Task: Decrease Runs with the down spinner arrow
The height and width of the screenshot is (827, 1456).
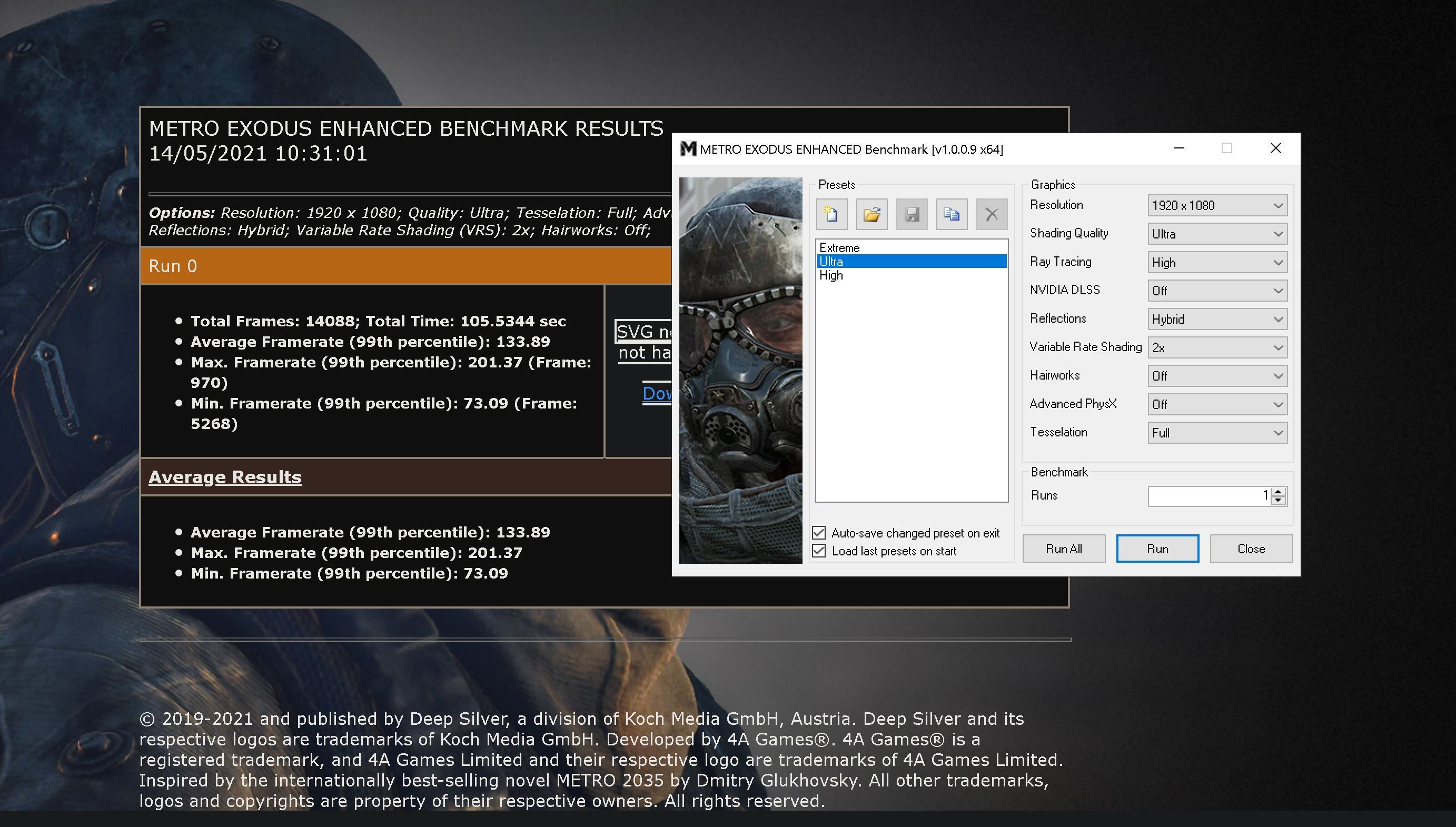Action: (1278, 501)
